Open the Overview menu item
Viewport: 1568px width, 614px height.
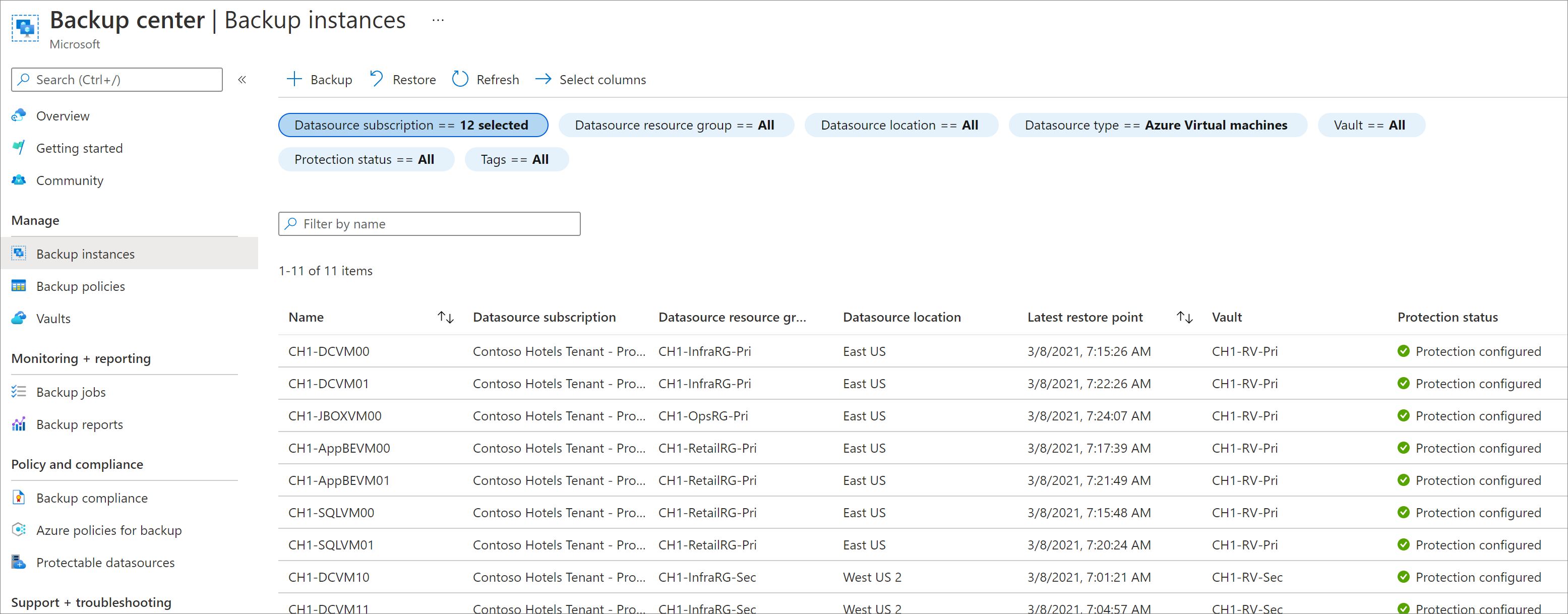pos(62,115)
